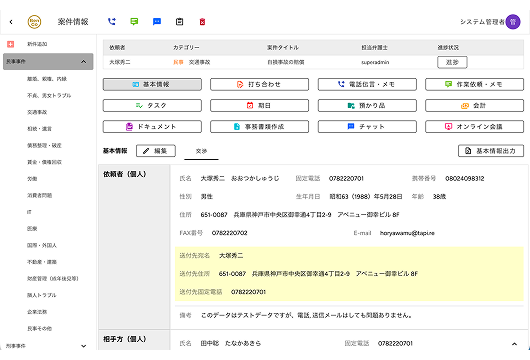The image size is (530, 360).
Task: Click client landline number 0782220701
Action: click(x=346, y=178)
